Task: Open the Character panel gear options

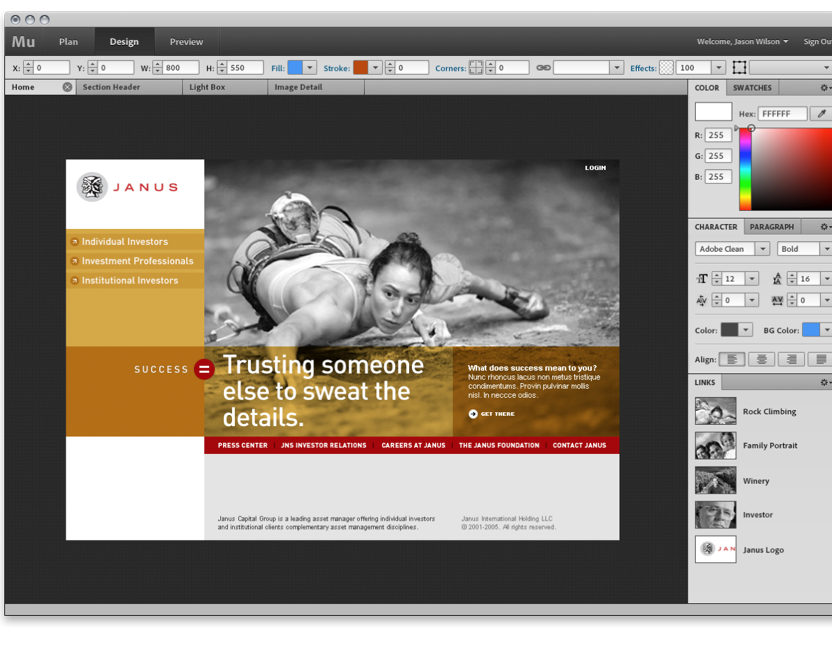Action: pos(825,227)
